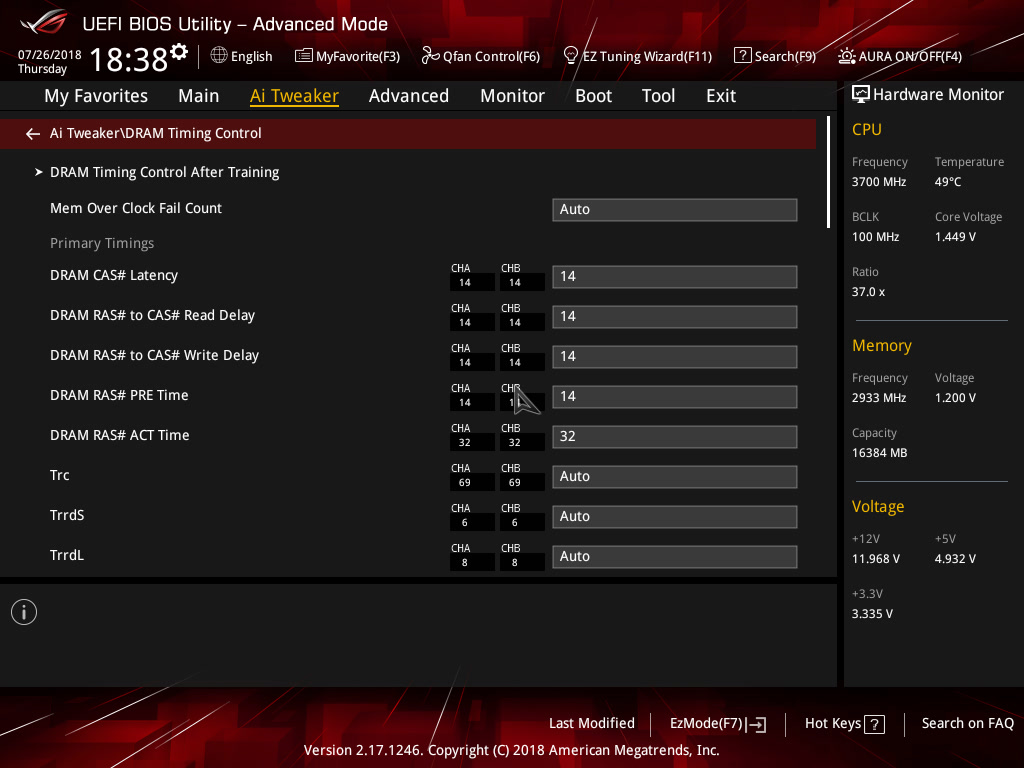Click CHA value 69 for Trc
The height and width of the screenshot is (768, 1024).
pos(464,483)
